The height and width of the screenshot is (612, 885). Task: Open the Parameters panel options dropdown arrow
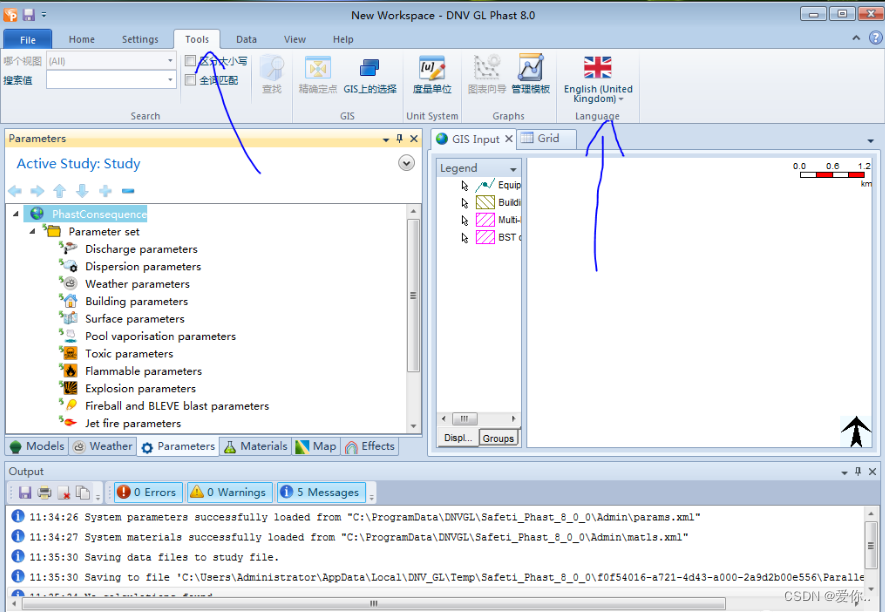[x=385, y=139]
